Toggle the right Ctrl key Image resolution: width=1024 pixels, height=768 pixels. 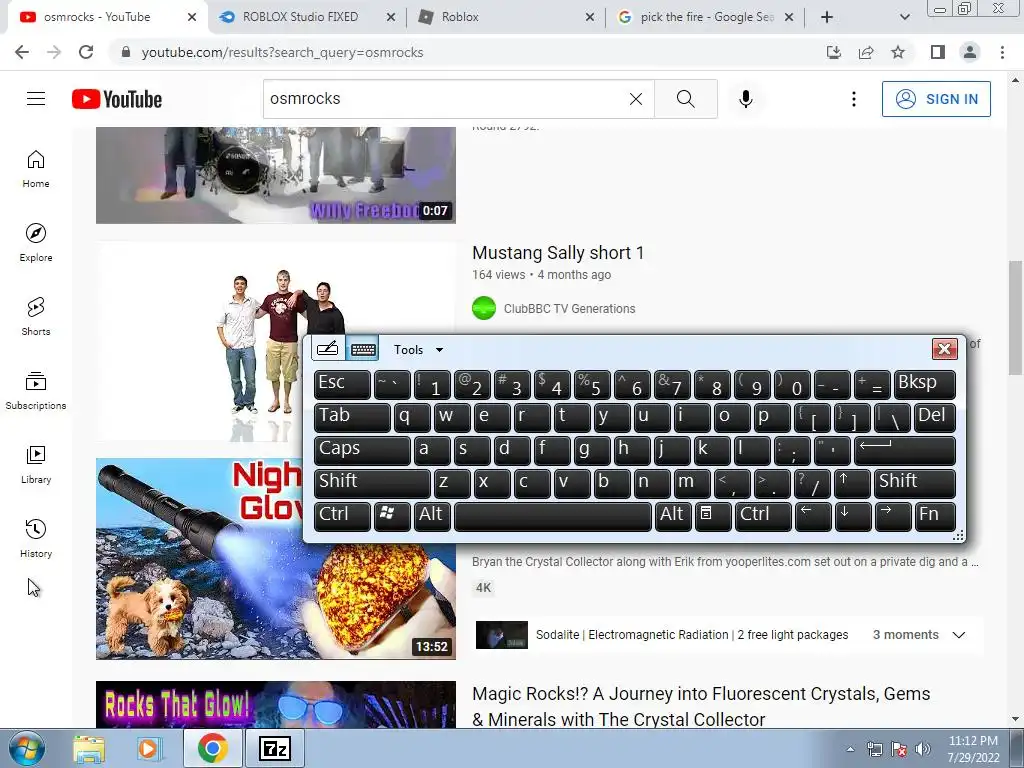[763, 515]
